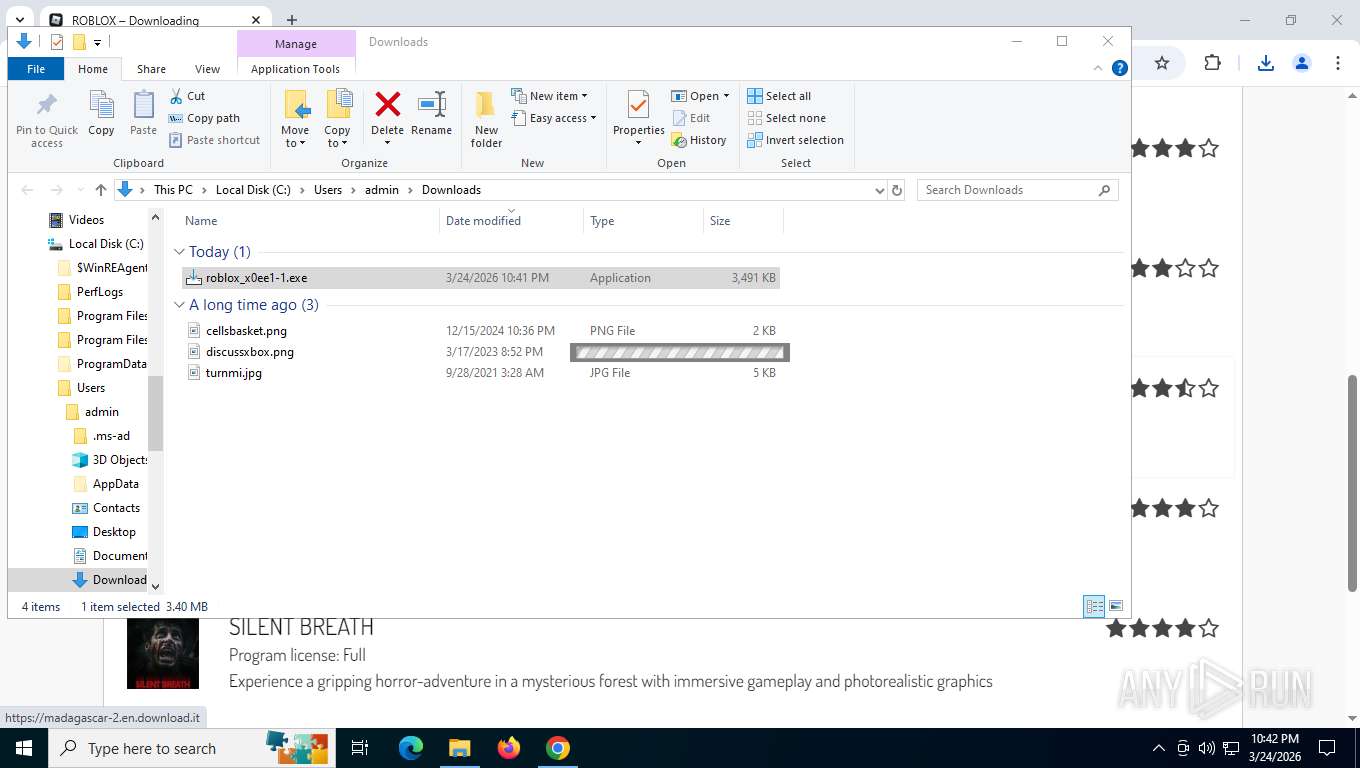The width and height of the screenshot is (1360, 768).
Task: Select roblox_x0ee1-1.exe file
Action: (x=480, y=278)
